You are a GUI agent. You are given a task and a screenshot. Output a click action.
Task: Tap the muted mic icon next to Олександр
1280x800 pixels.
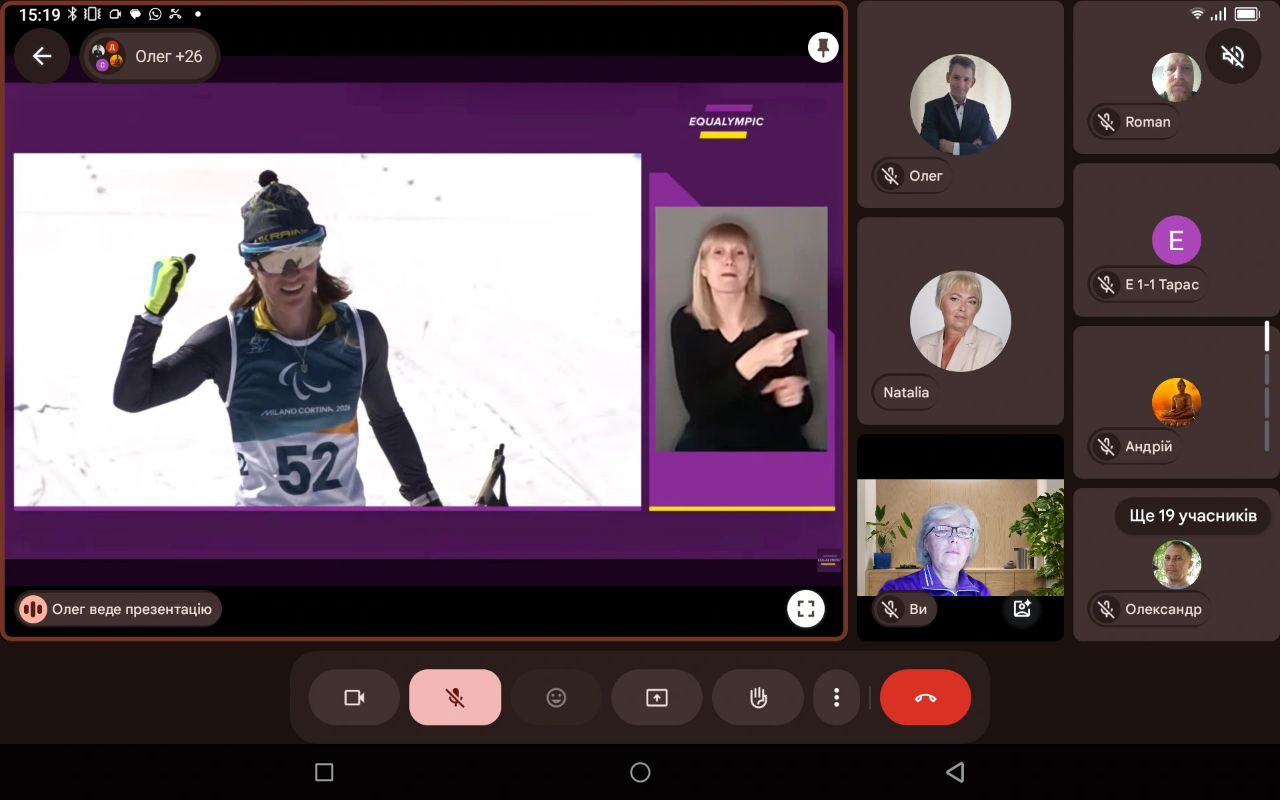tap(1106, 609)
